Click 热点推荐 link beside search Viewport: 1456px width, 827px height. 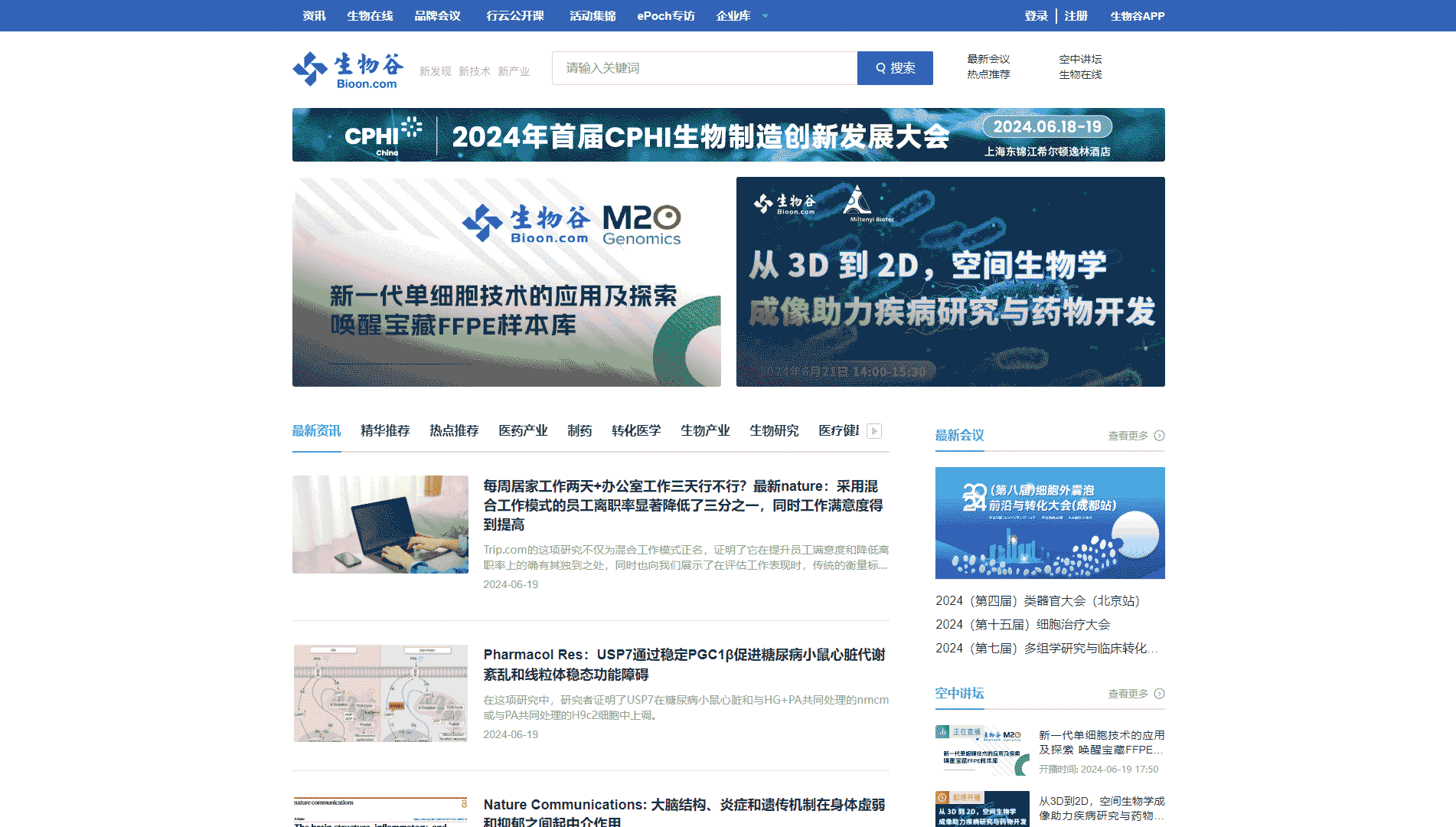coord(988,74)
